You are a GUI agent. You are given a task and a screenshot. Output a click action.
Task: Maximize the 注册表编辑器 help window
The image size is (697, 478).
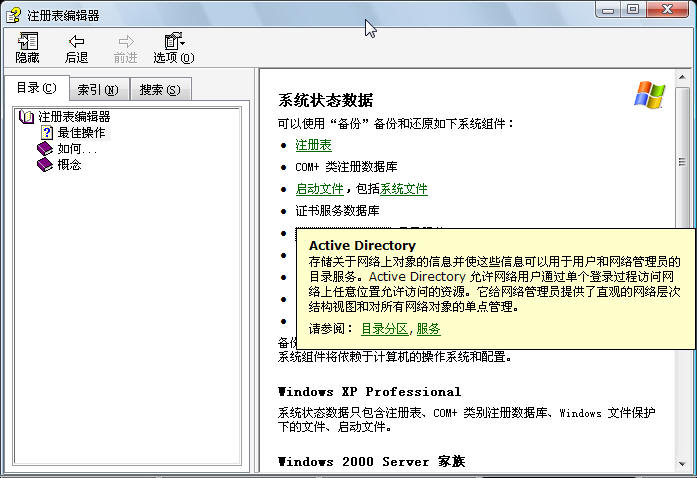pyautogui.click(x=633, y=10)
